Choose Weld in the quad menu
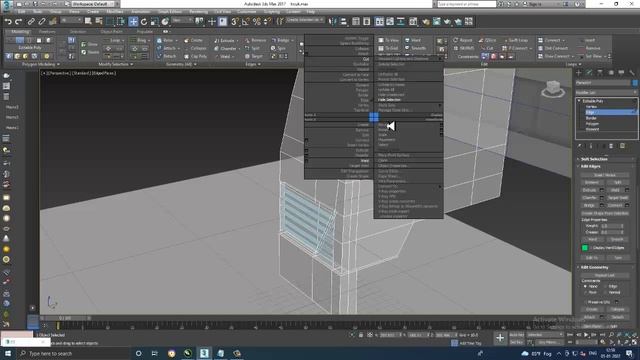 click(365, 160)
